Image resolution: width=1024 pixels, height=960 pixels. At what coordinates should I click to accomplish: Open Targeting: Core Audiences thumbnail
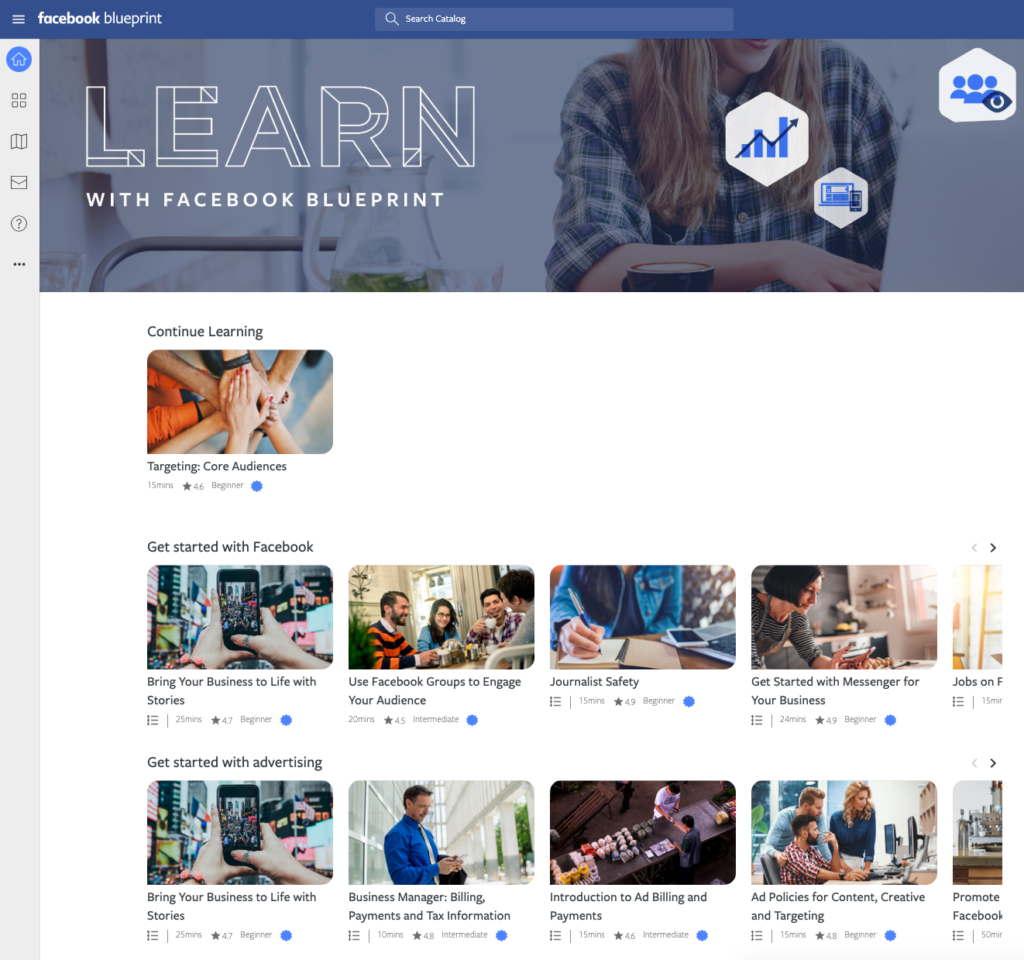point(240,402)
